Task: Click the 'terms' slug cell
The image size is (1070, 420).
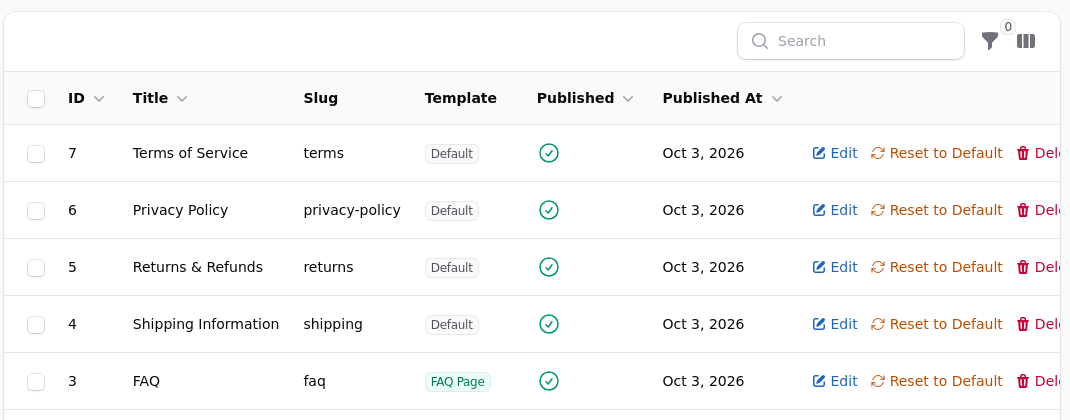Action: [x=323, y=153]
